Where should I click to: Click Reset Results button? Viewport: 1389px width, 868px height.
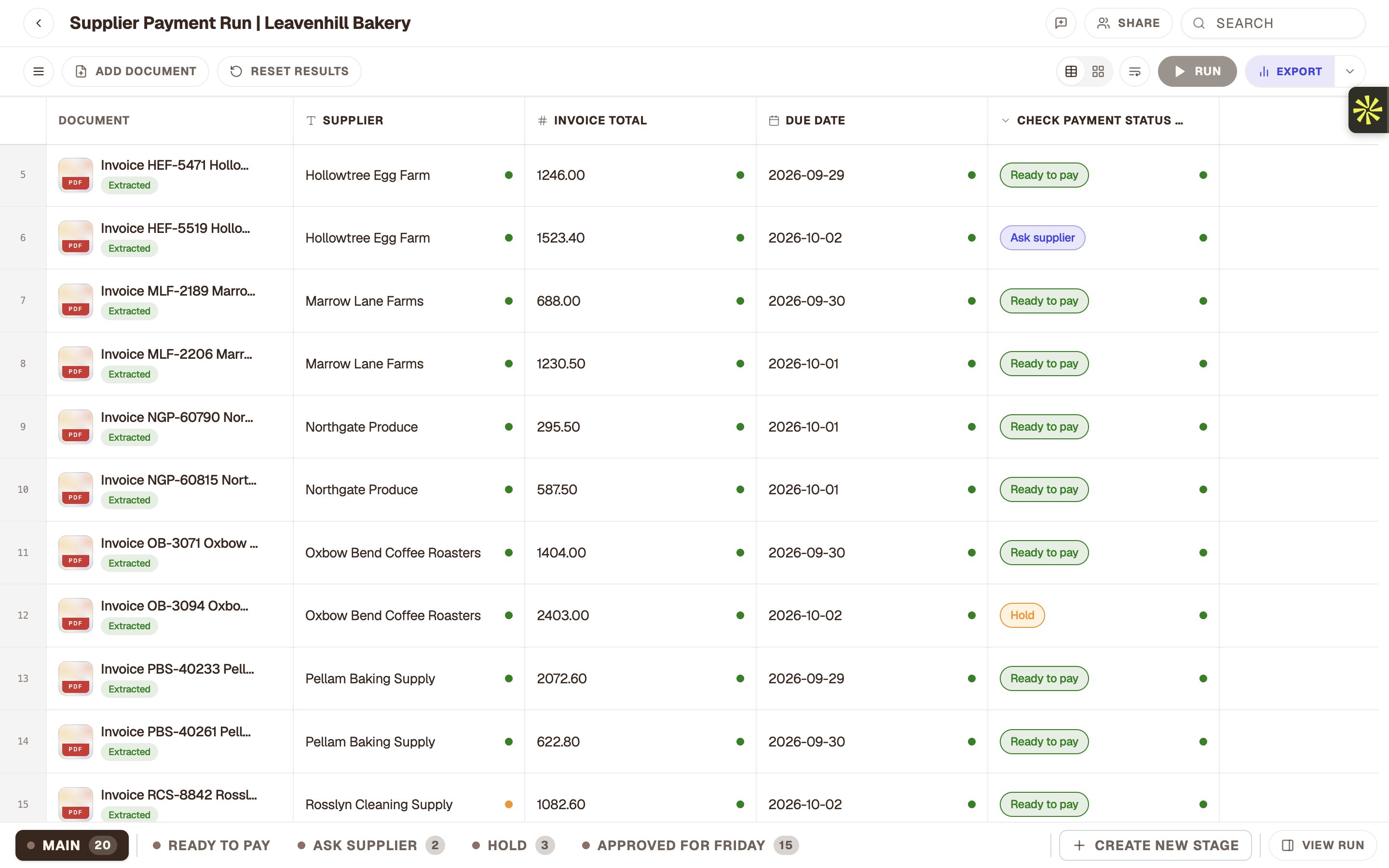[289, 71]
